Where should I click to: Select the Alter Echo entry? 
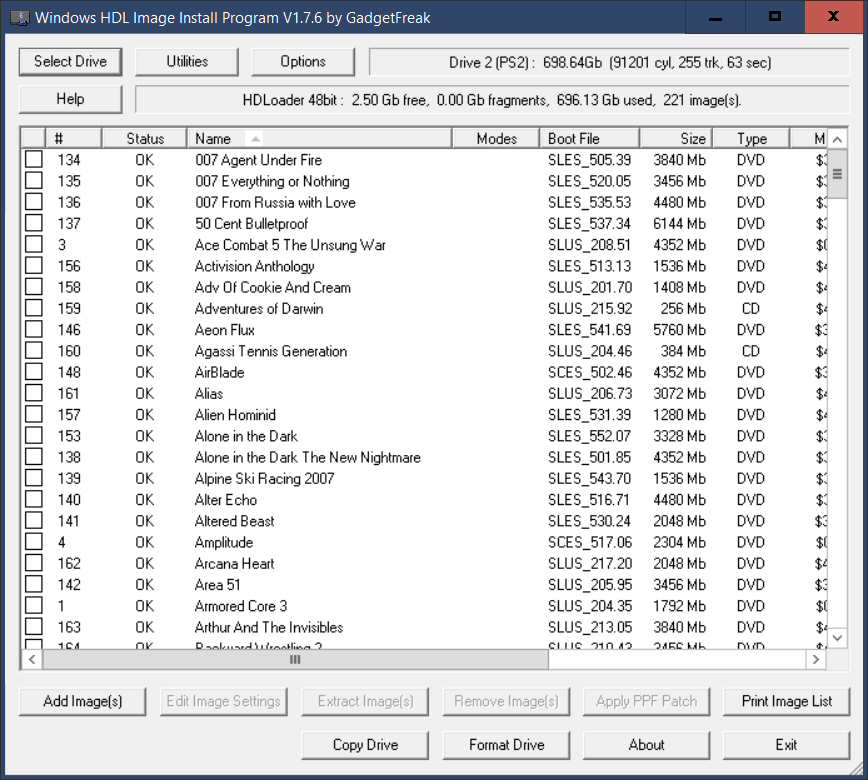click(x=425, y=499)
